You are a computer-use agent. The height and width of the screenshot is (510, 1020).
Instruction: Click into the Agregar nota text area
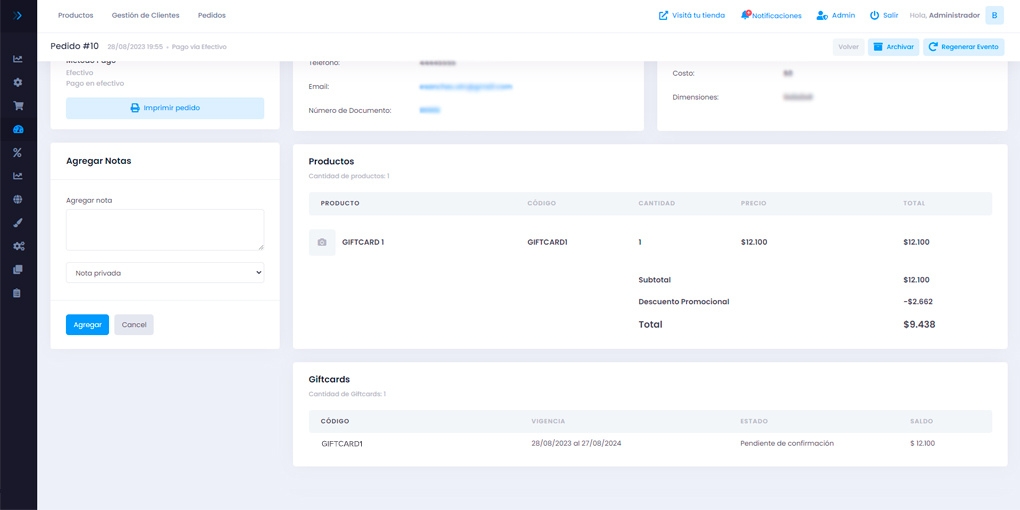click(165, 229)
